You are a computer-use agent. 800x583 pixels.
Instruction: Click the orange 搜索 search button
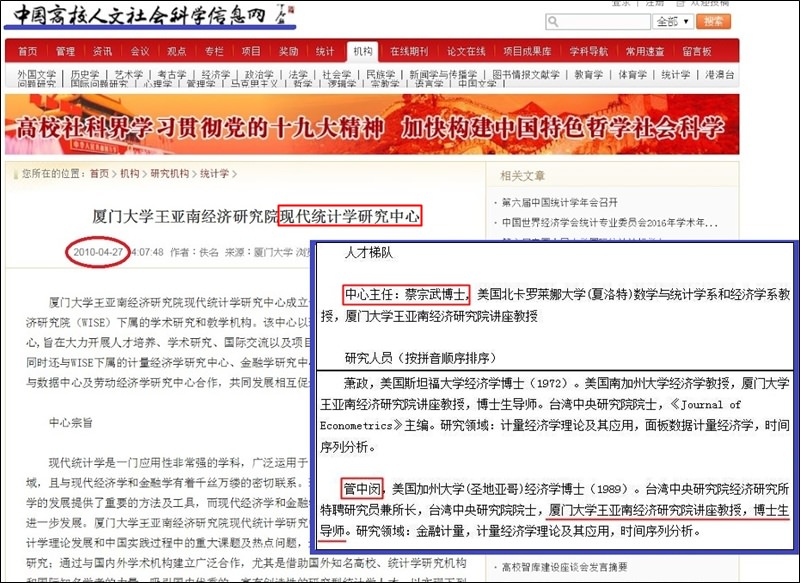[713, 21]
